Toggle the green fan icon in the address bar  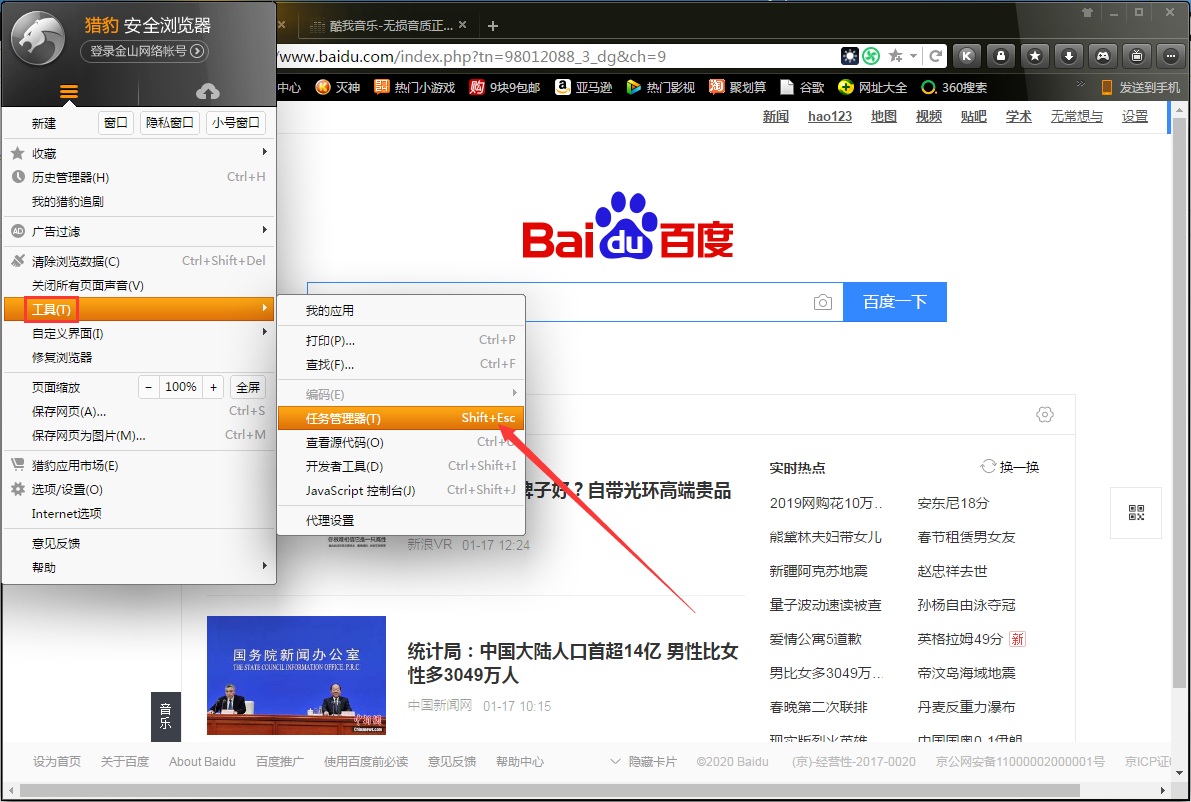tap(870, 56)
